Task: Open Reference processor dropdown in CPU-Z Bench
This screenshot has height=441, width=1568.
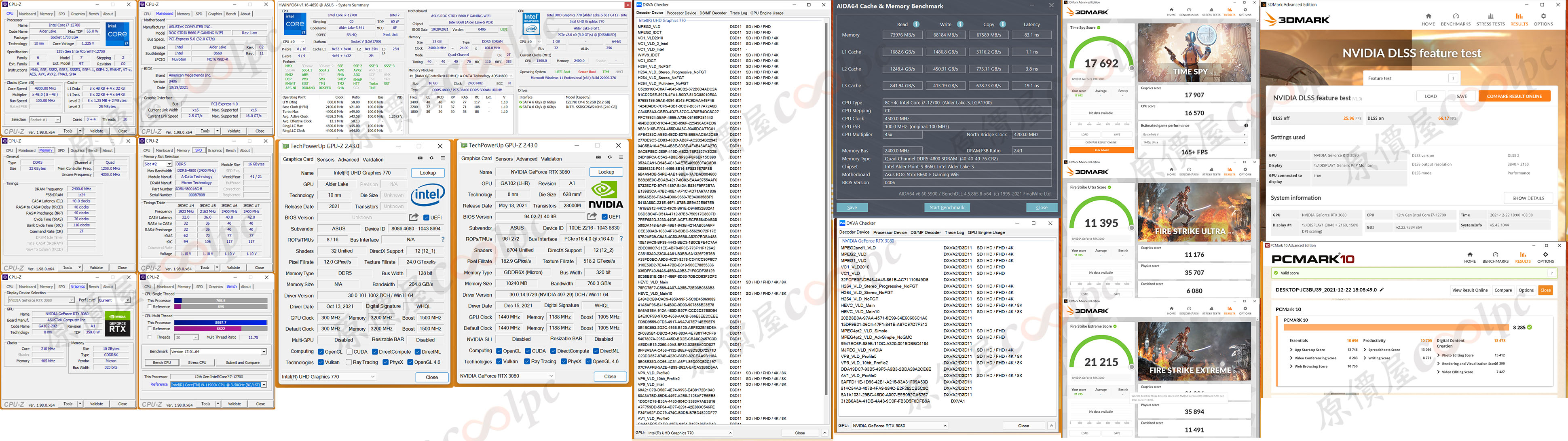Action: [218, 384]
